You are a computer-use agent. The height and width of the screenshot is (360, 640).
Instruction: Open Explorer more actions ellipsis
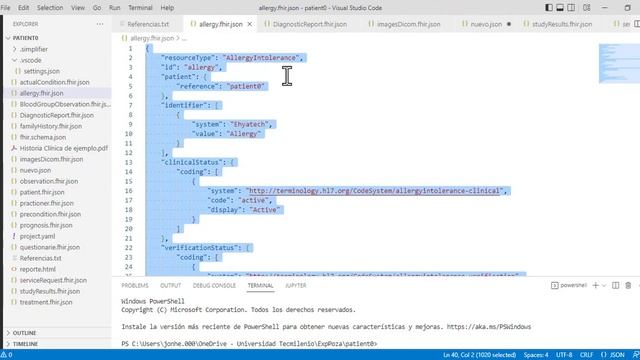pos(100,24)
